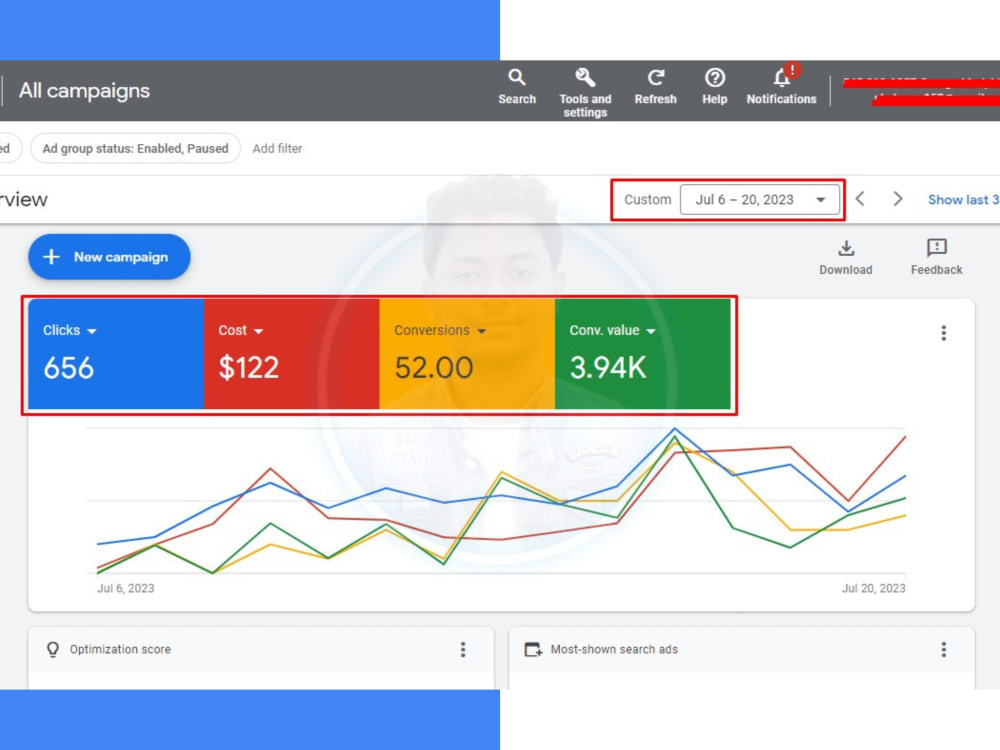
Task: Open Optimization score card three-dot menu
Action: (463, 649)
